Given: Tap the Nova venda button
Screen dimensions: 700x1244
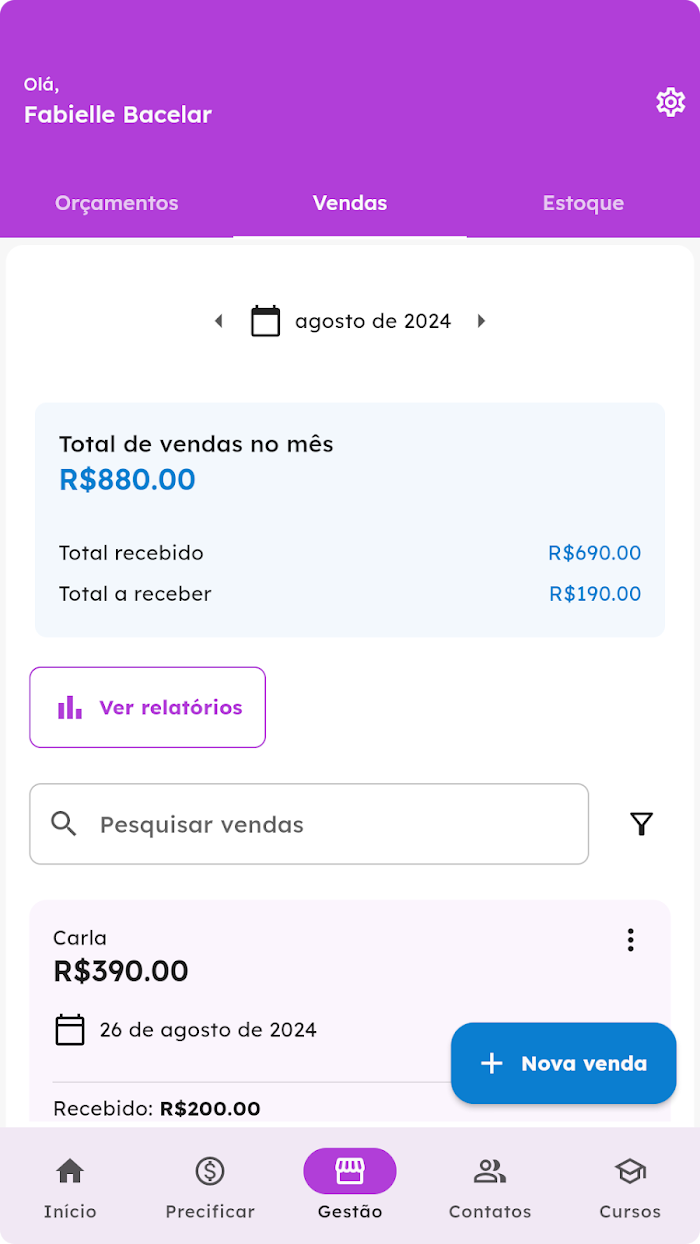Looking at the screenshot, I should pos(564,1063).
